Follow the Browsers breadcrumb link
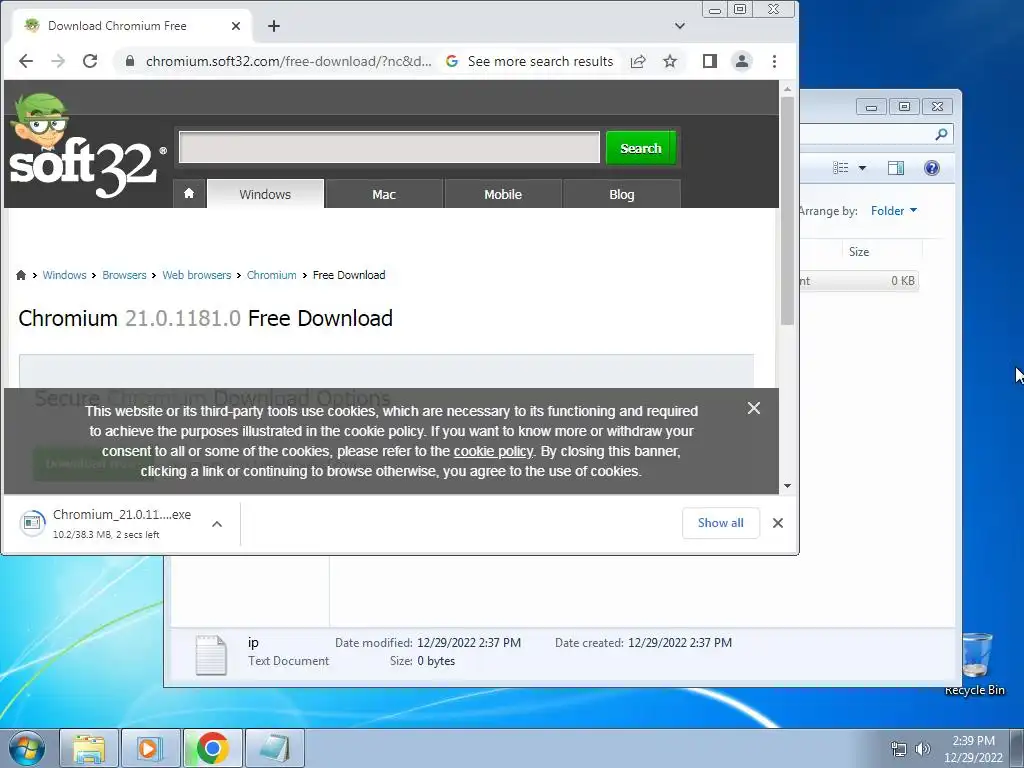Image resolution: width=1024 pixels, height=768 pixels. pyautogui.click(x=124, y=275)
